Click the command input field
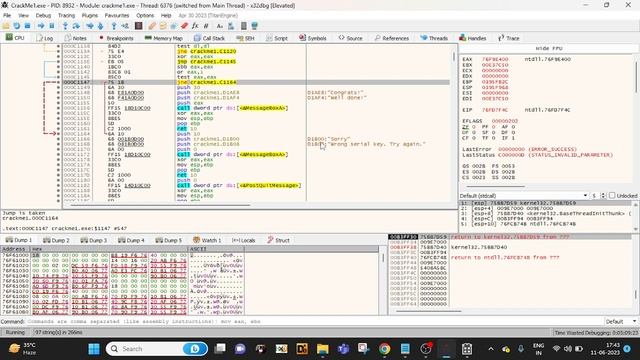The image size is (640, 360). point(314,322)
